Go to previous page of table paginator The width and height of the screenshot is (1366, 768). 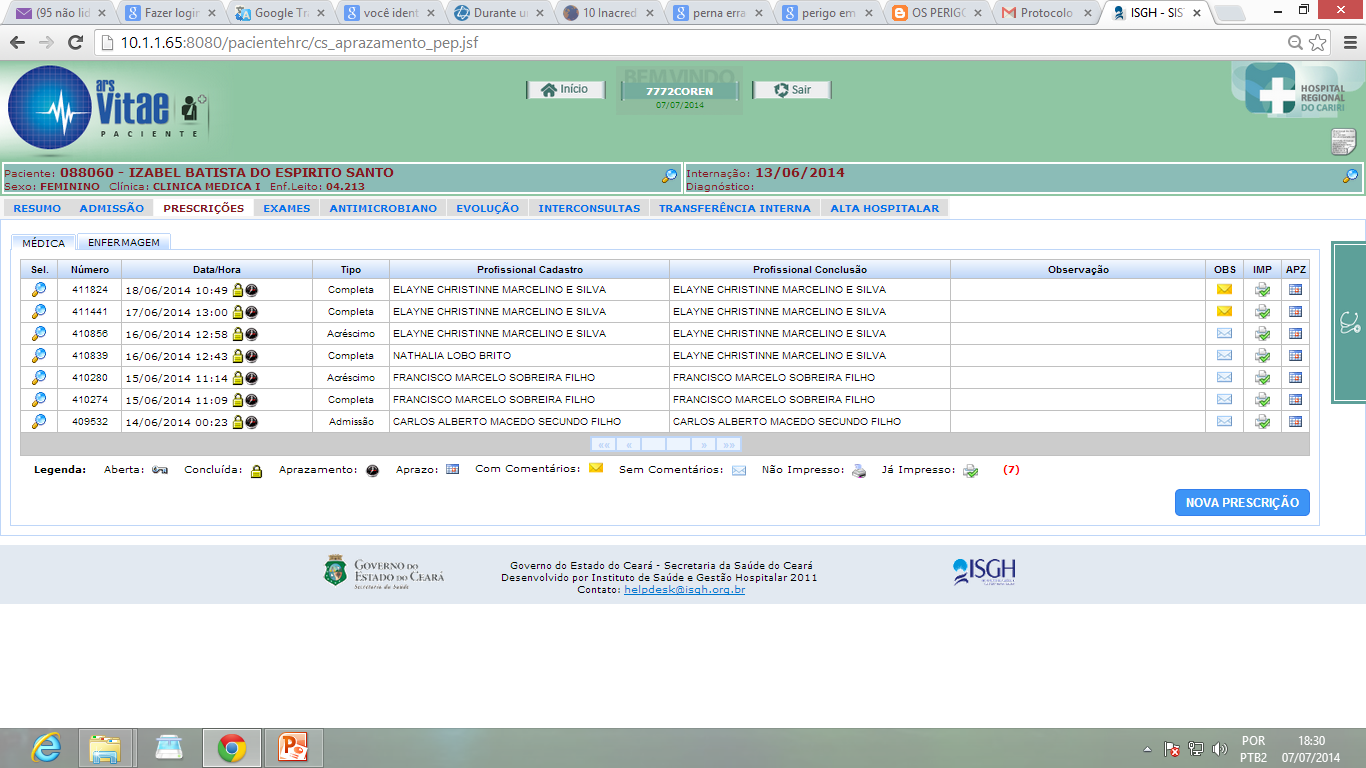click(629, 444)
